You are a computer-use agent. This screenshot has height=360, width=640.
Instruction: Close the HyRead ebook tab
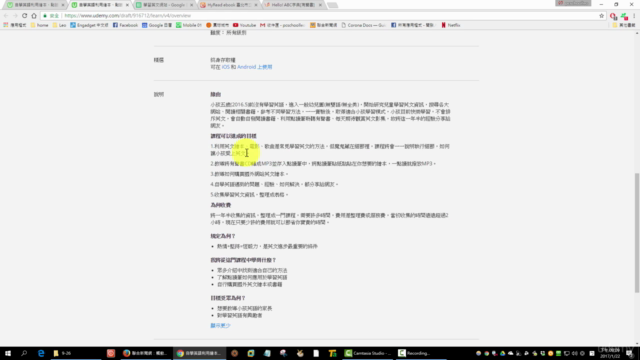tap(256, 5)
